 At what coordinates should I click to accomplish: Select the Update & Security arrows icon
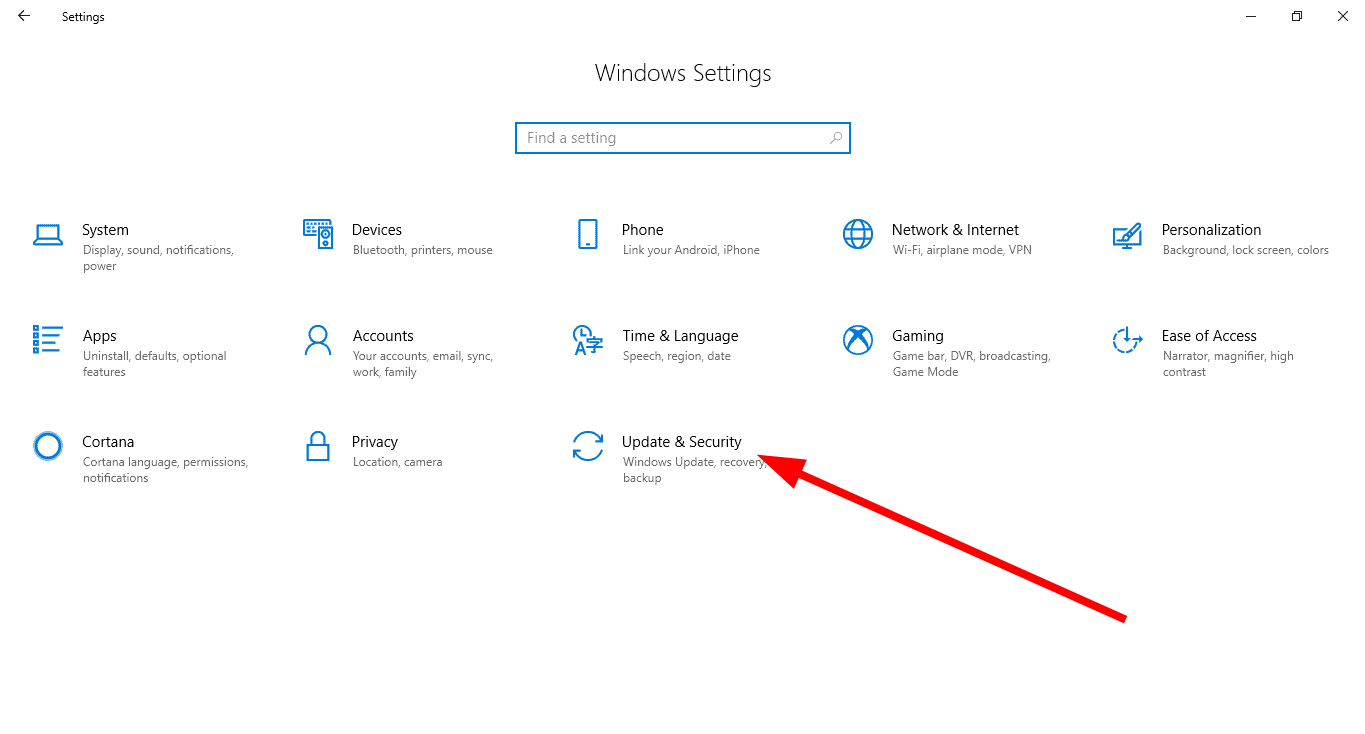pos(588,446)
